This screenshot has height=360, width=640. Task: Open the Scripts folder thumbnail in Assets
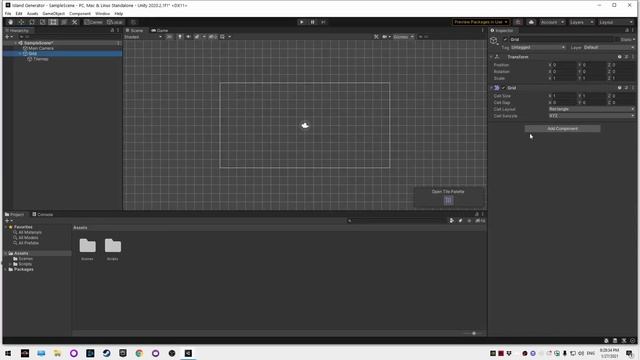tap(113, 246)
